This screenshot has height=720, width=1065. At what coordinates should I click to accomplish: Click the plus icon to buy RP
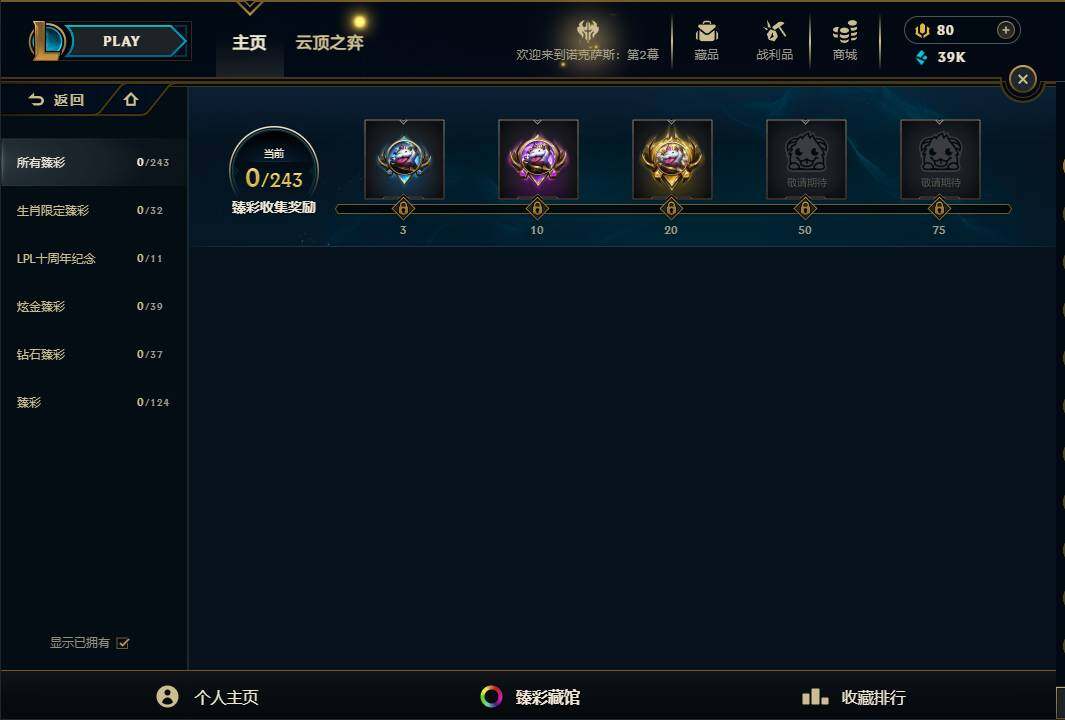point(1005,30)
